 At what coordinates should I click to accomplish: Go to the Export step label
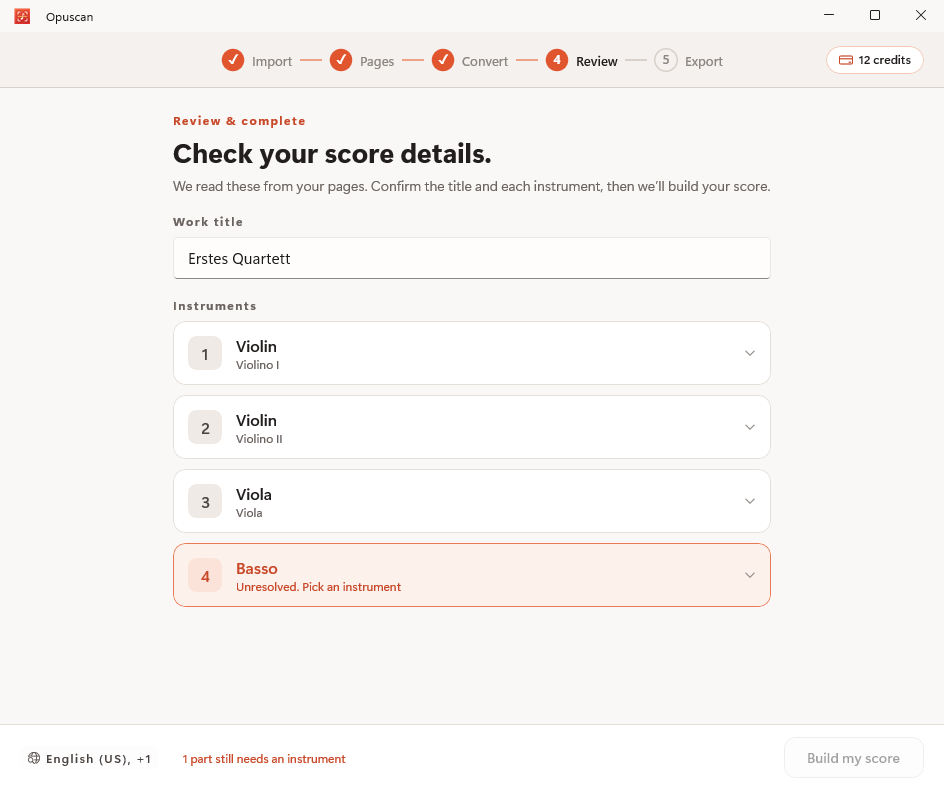coord(704,61)
